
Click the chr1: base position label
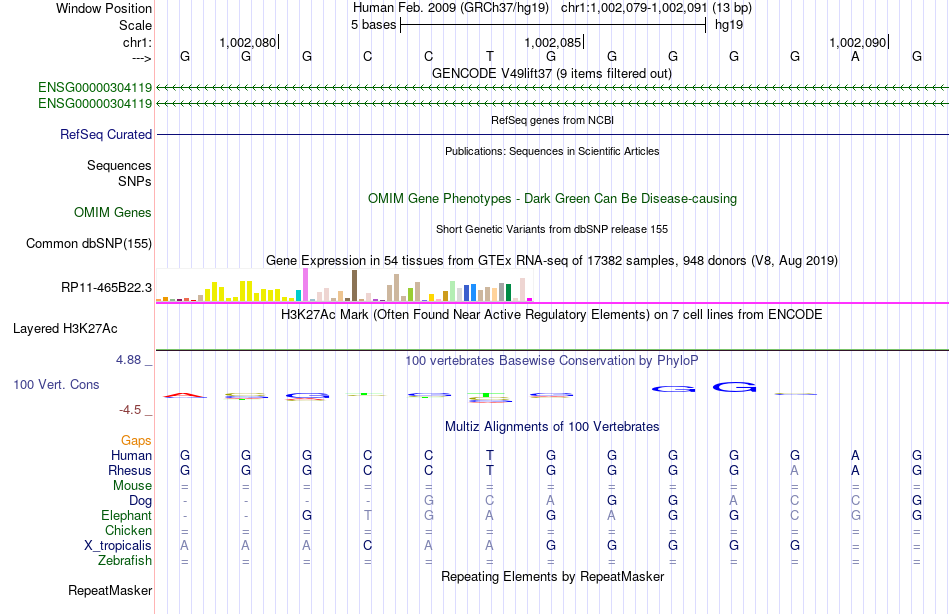point(137,42)
